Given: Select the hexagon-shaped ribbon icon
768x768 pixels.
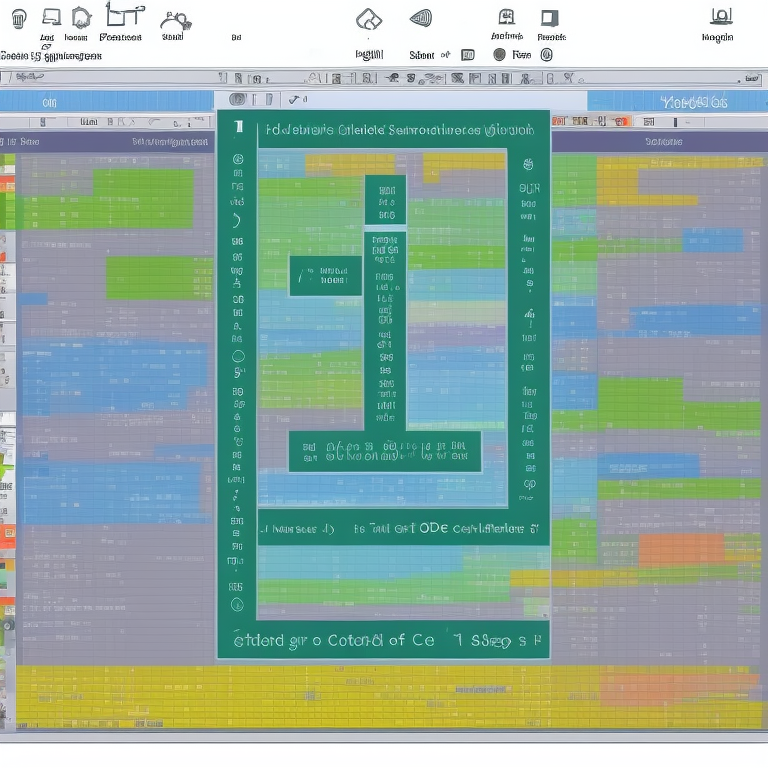Looking at the screenshot, I should (x=82, y=17).
